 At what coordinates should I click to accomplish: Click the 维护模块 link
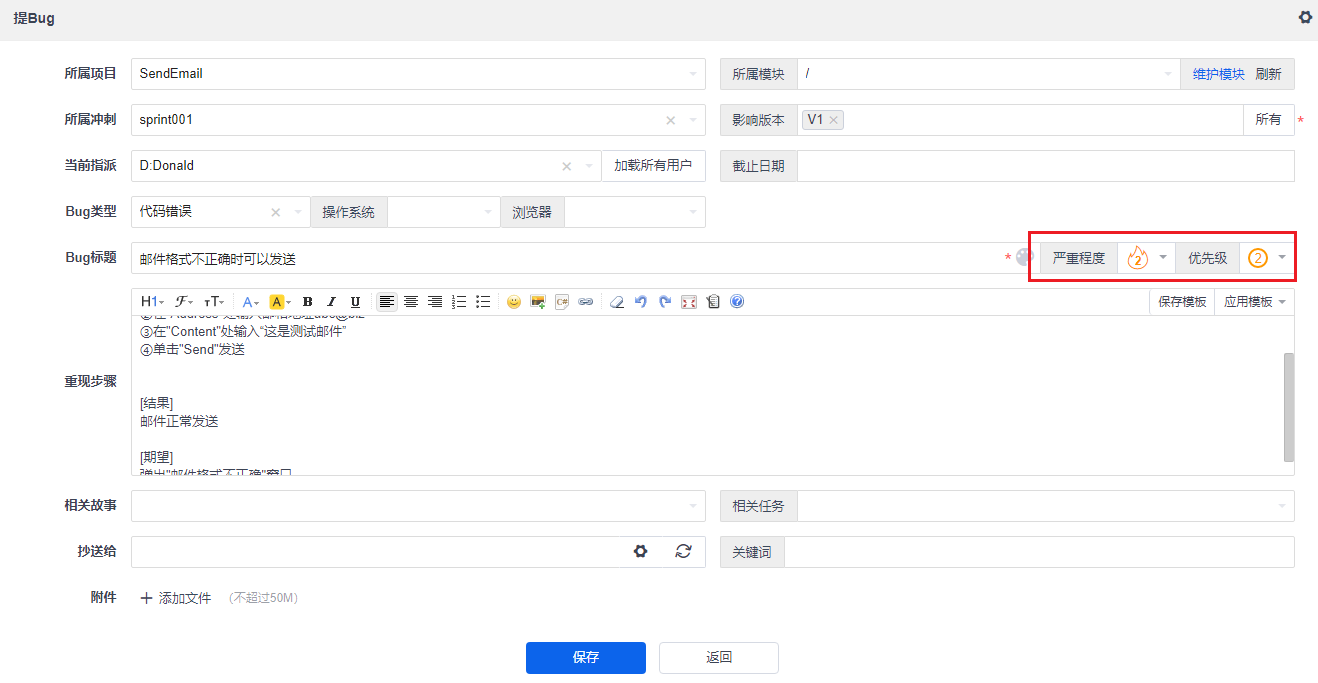1218,74
